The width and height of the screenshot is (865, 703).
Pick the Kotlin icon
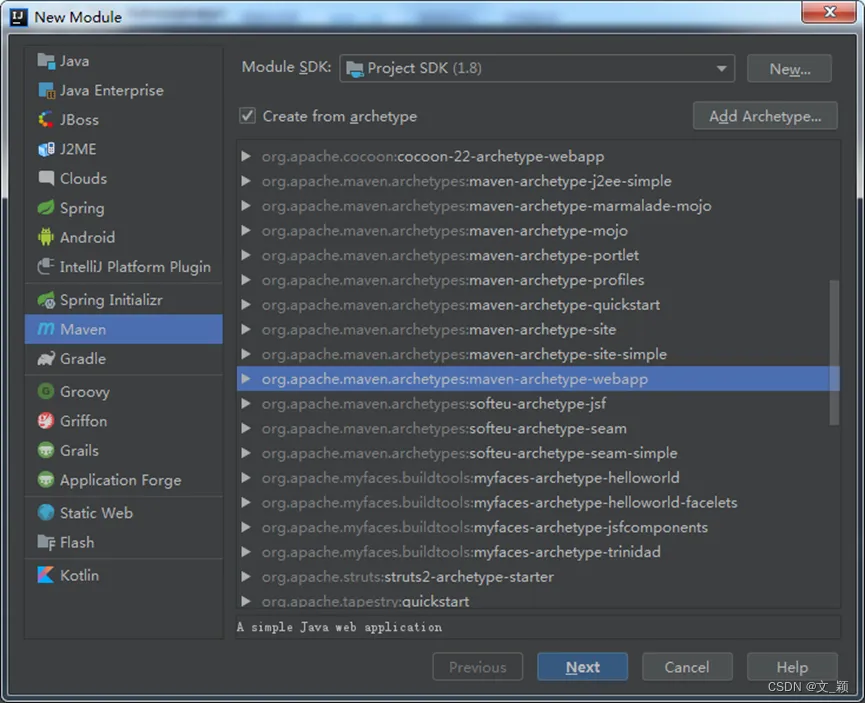46,575
